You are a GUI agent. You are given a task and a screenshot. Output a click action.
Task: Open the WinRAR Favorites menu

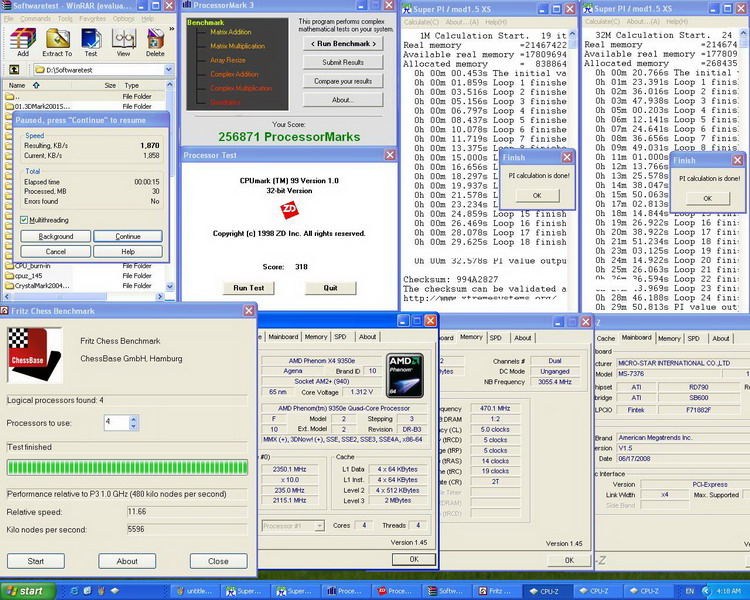[x=92, y=18]
